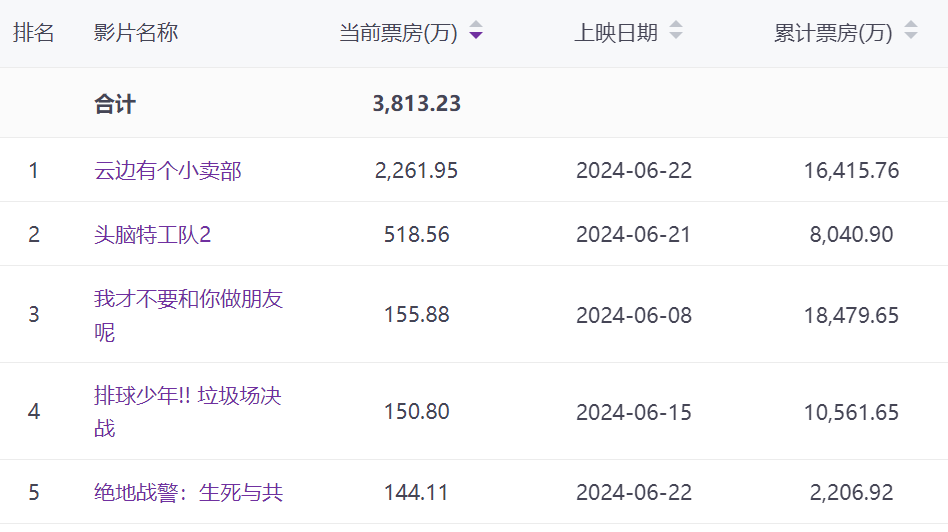The image size is (948, 532).
Task: Click current box office value 2,261.95
Action: pyautogui.click(x=417, y=171)
